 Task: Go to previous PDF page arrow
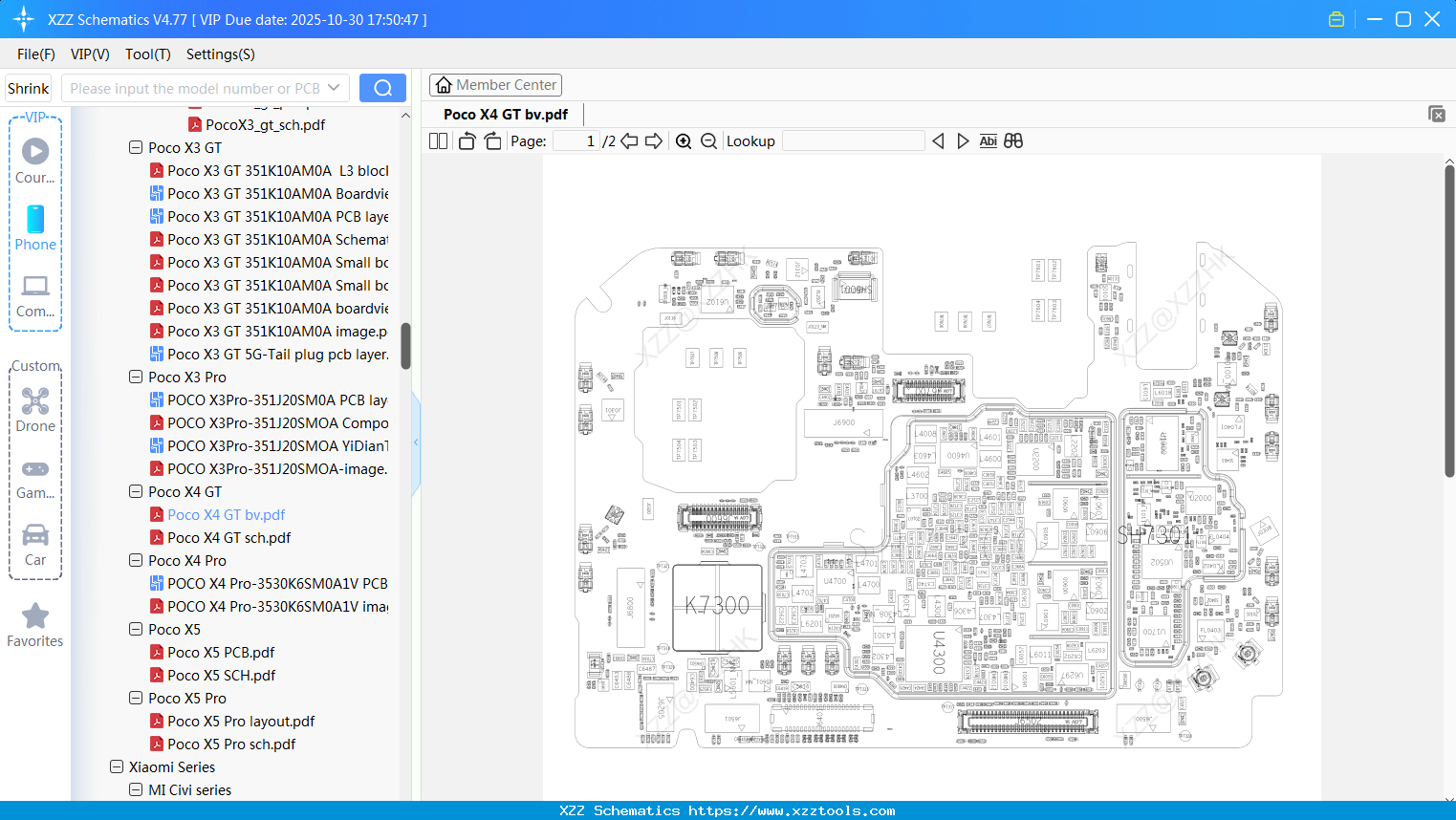coord(629,140)
